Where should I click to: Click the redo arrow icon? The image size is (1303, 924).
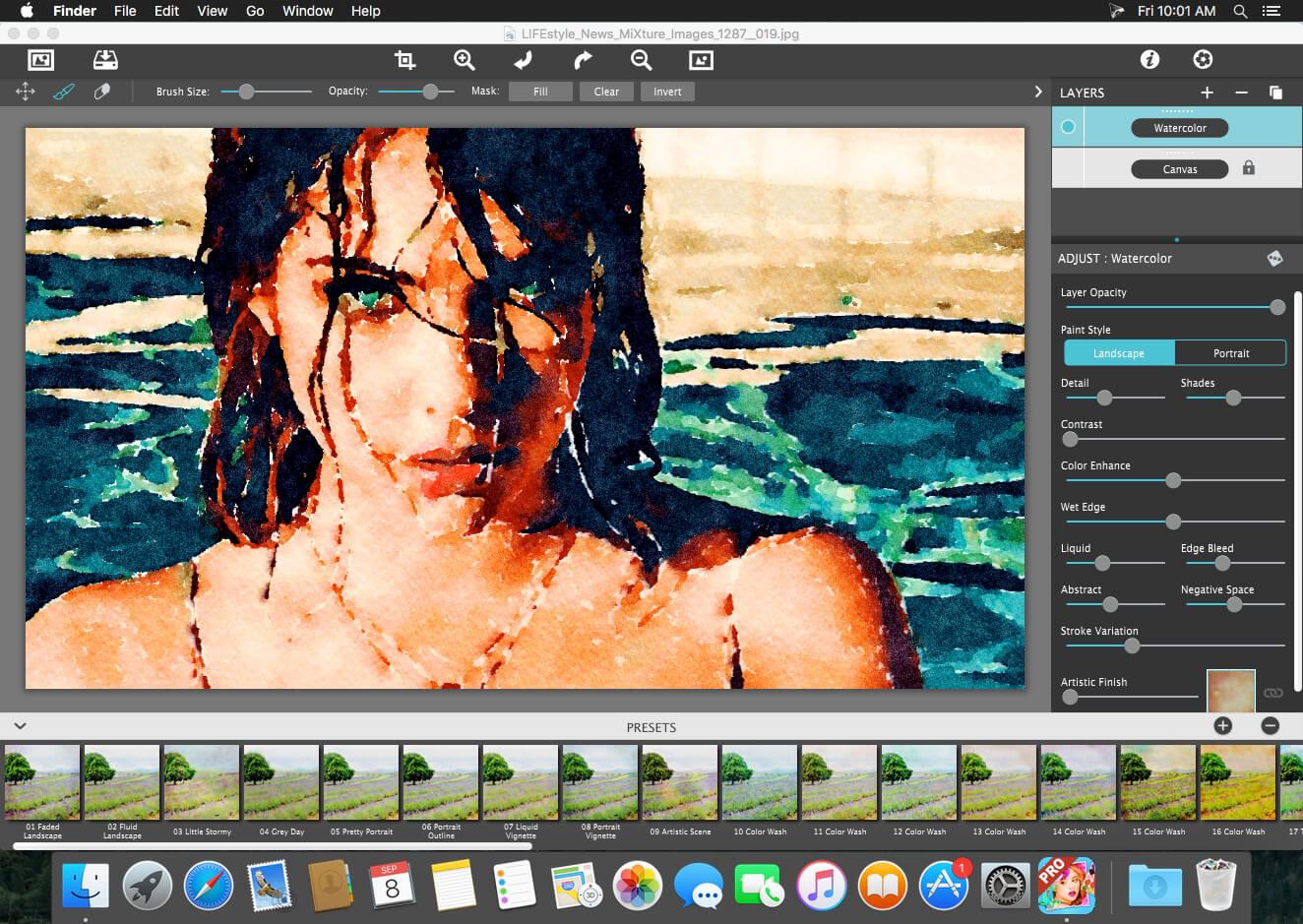[583, 60]
